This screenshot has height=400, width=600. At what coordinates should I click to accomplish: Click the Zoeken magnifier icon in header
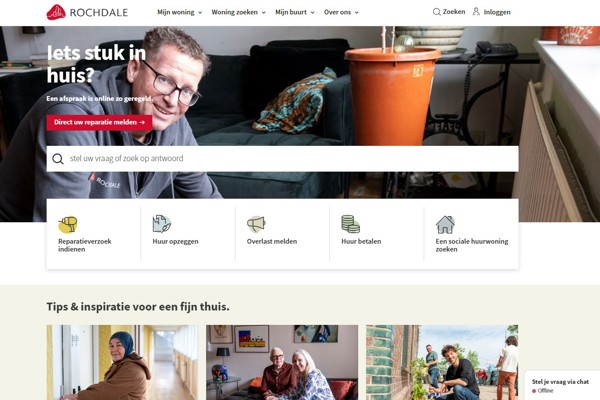[436, 12]
